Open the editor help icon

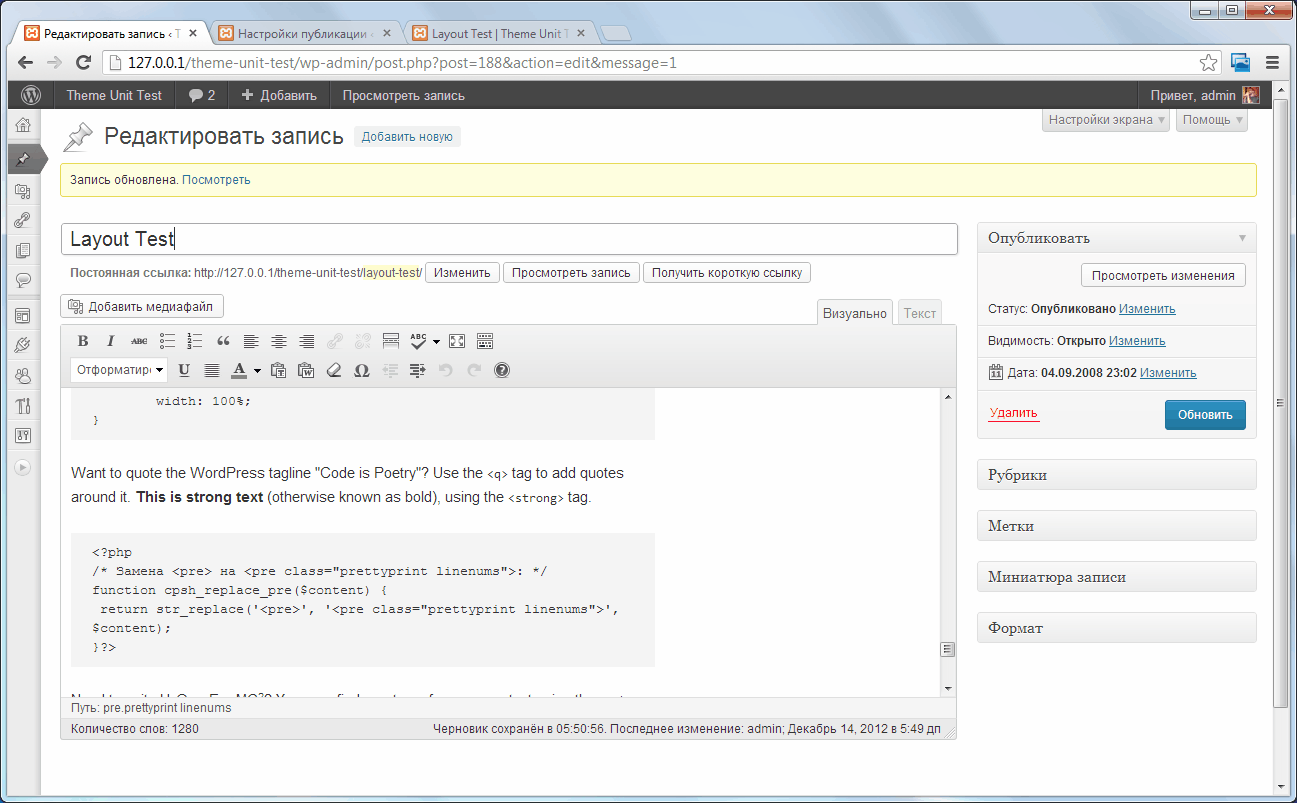point(502,370)
